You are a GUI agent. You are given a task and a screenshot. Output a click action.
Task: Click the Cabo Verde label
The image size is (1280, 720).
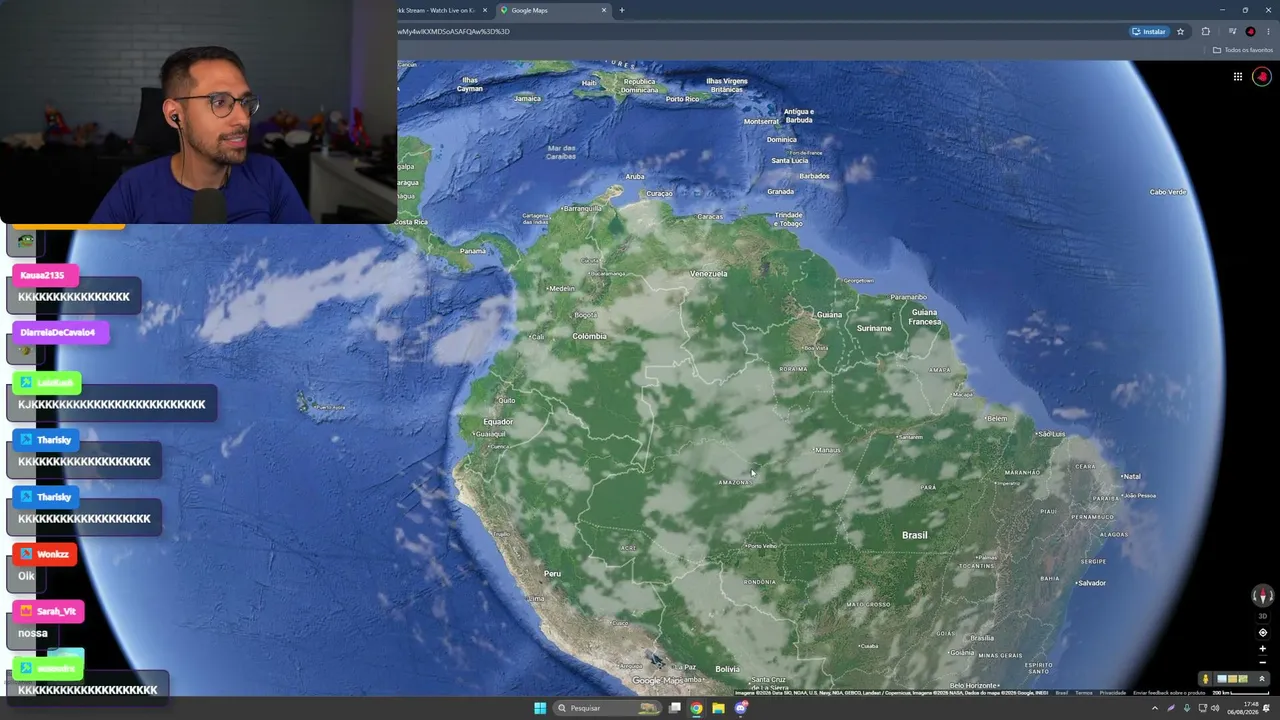tap(1168, 192)
